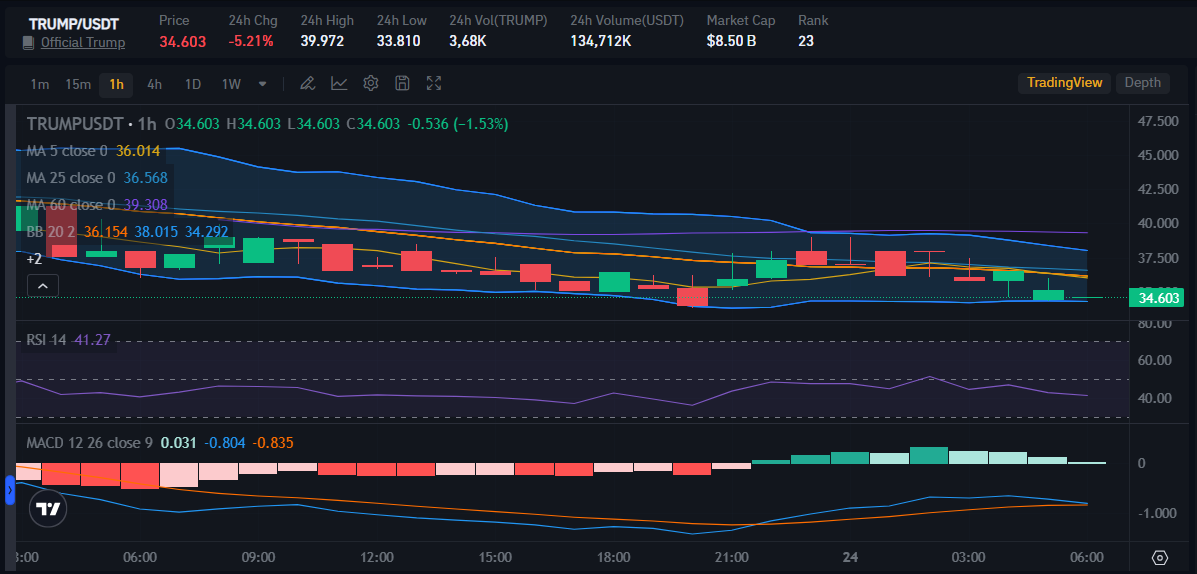Toggle fullscreen expand icon
The image size is (1197, 574).
434,83
